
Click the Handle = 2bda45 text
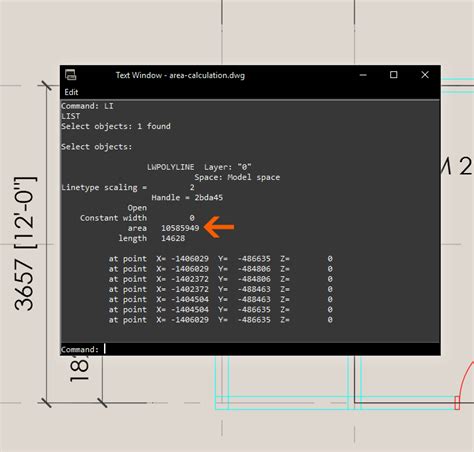coord(187,198)
